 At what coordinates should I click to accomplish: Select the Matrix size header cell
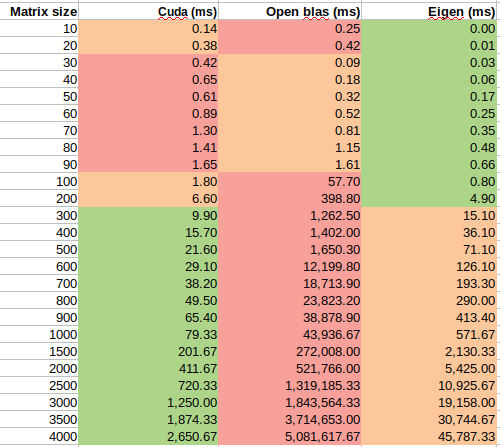click(x=39, y=12)
